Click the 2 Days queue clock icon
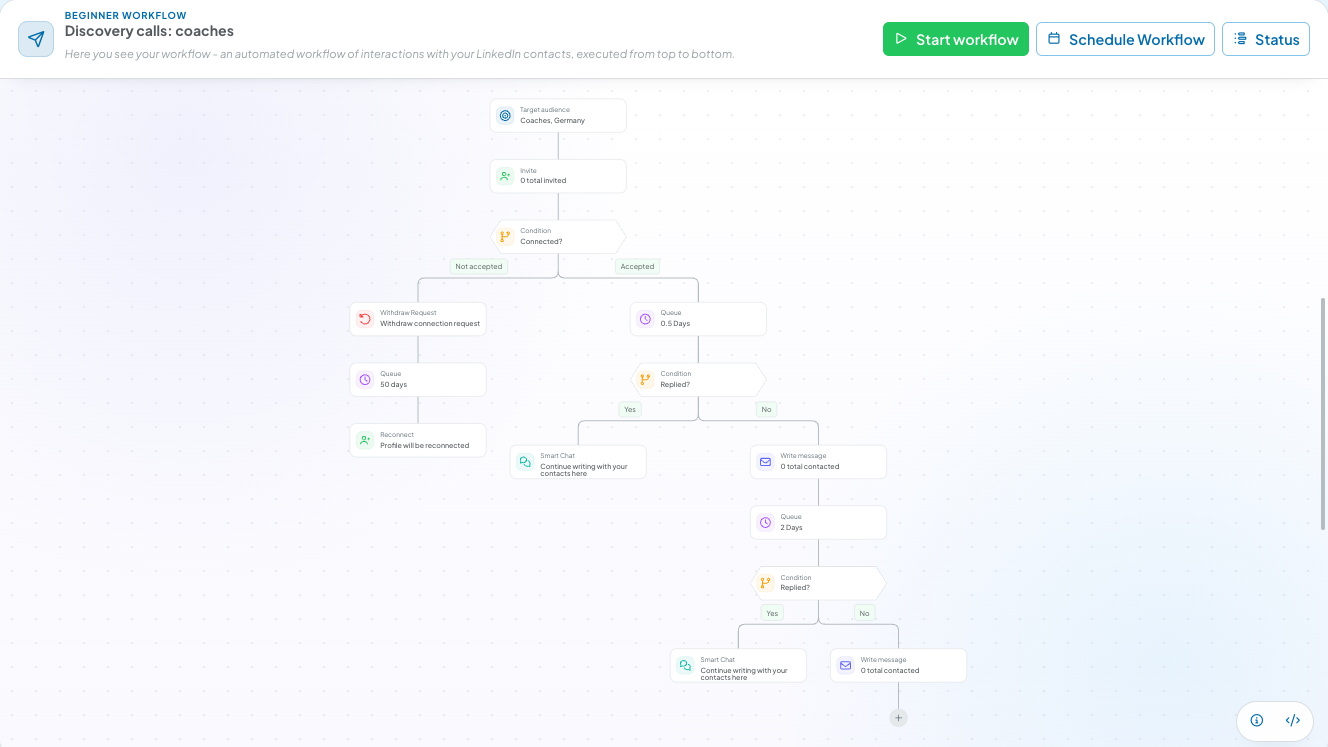Viewport: 1328px width, 747px height. click(x=765, y=523)
